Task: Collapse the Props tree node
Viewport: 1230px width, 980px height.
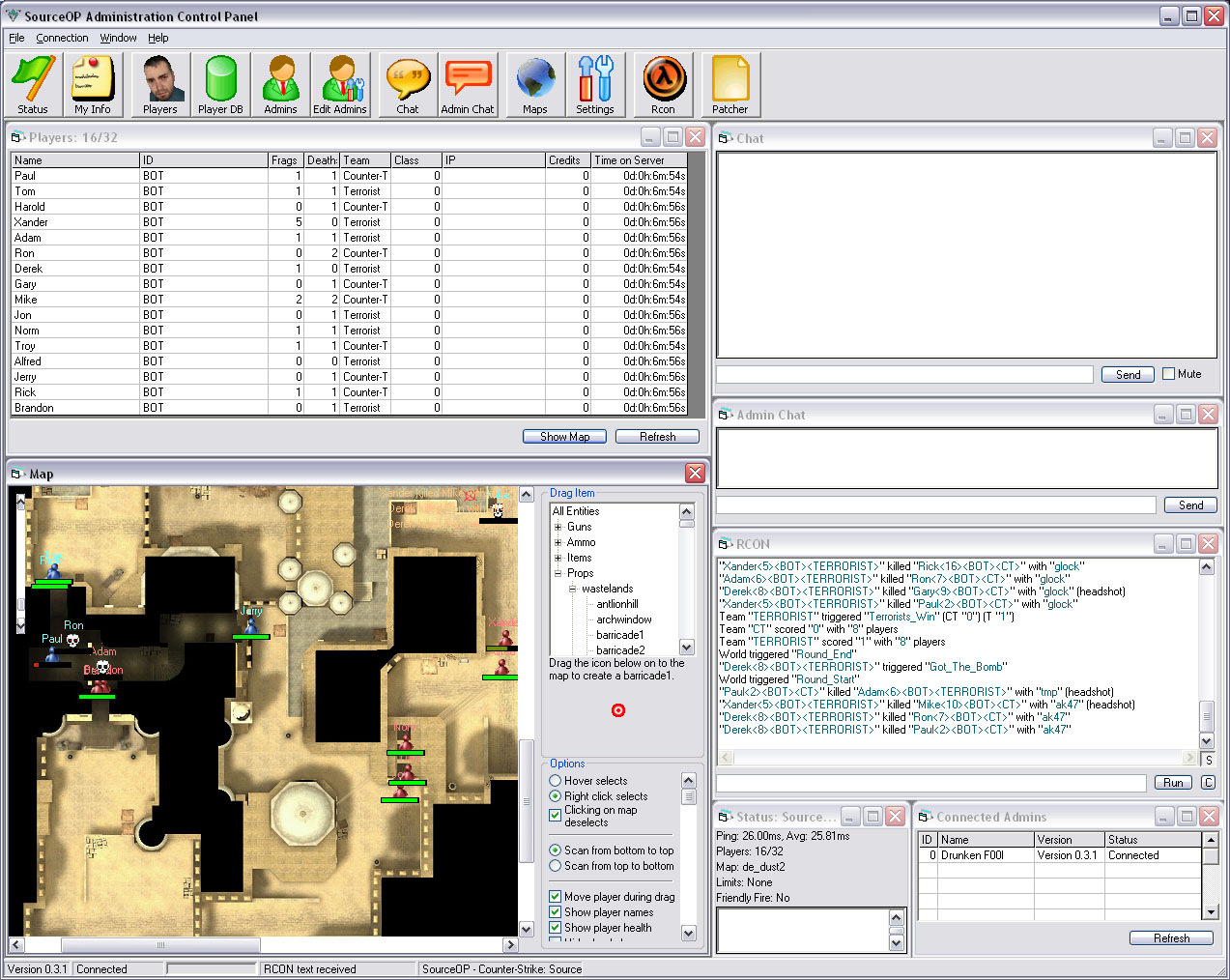Action: pos(558,573)
